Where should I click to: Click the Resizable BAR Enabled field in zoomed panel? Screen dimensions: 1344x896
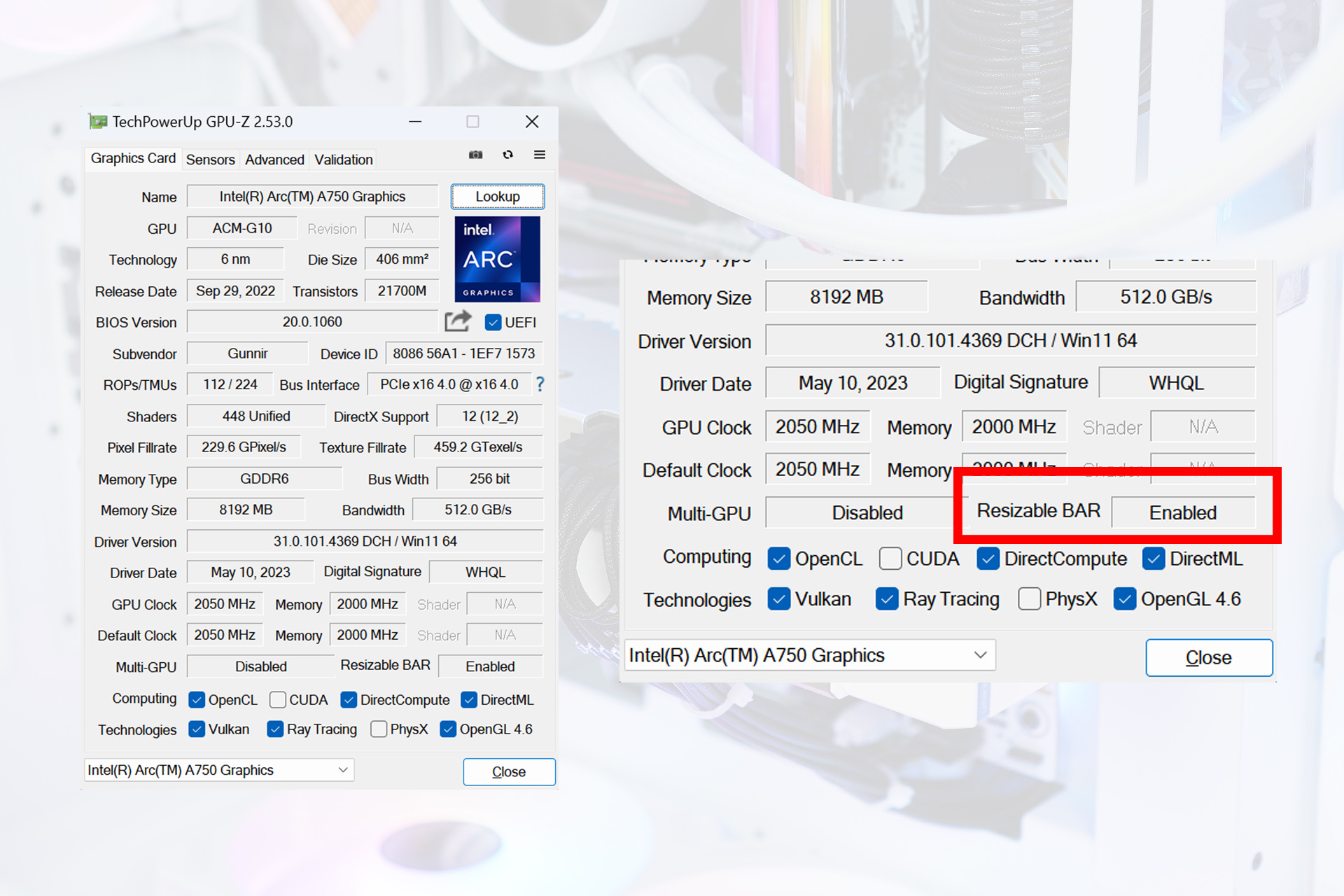coord(1183,512)
